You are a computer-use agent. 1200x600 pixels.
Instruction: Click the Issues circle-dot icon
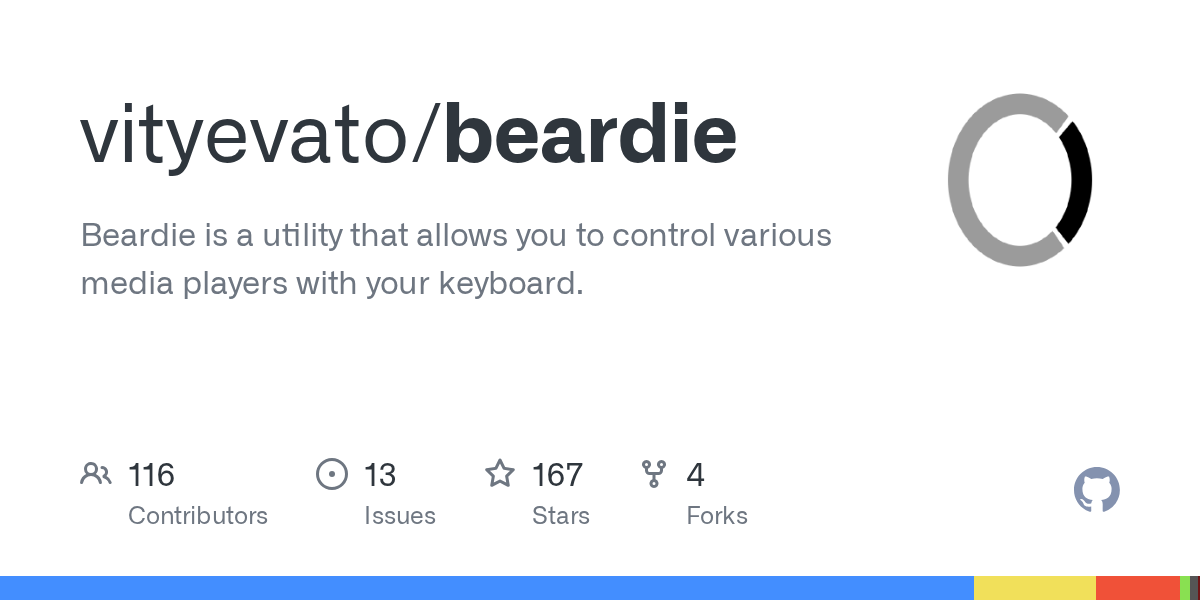332,473
